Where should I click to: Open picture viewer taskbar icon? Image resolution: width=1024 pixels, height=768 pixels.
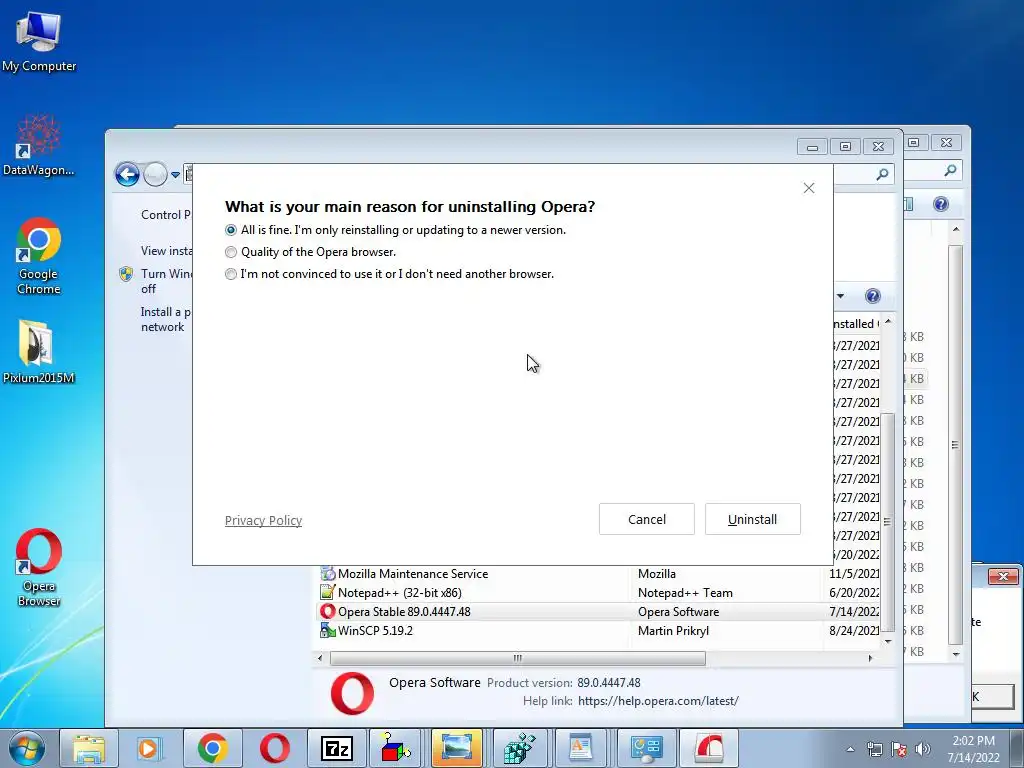tap(457, 748)
